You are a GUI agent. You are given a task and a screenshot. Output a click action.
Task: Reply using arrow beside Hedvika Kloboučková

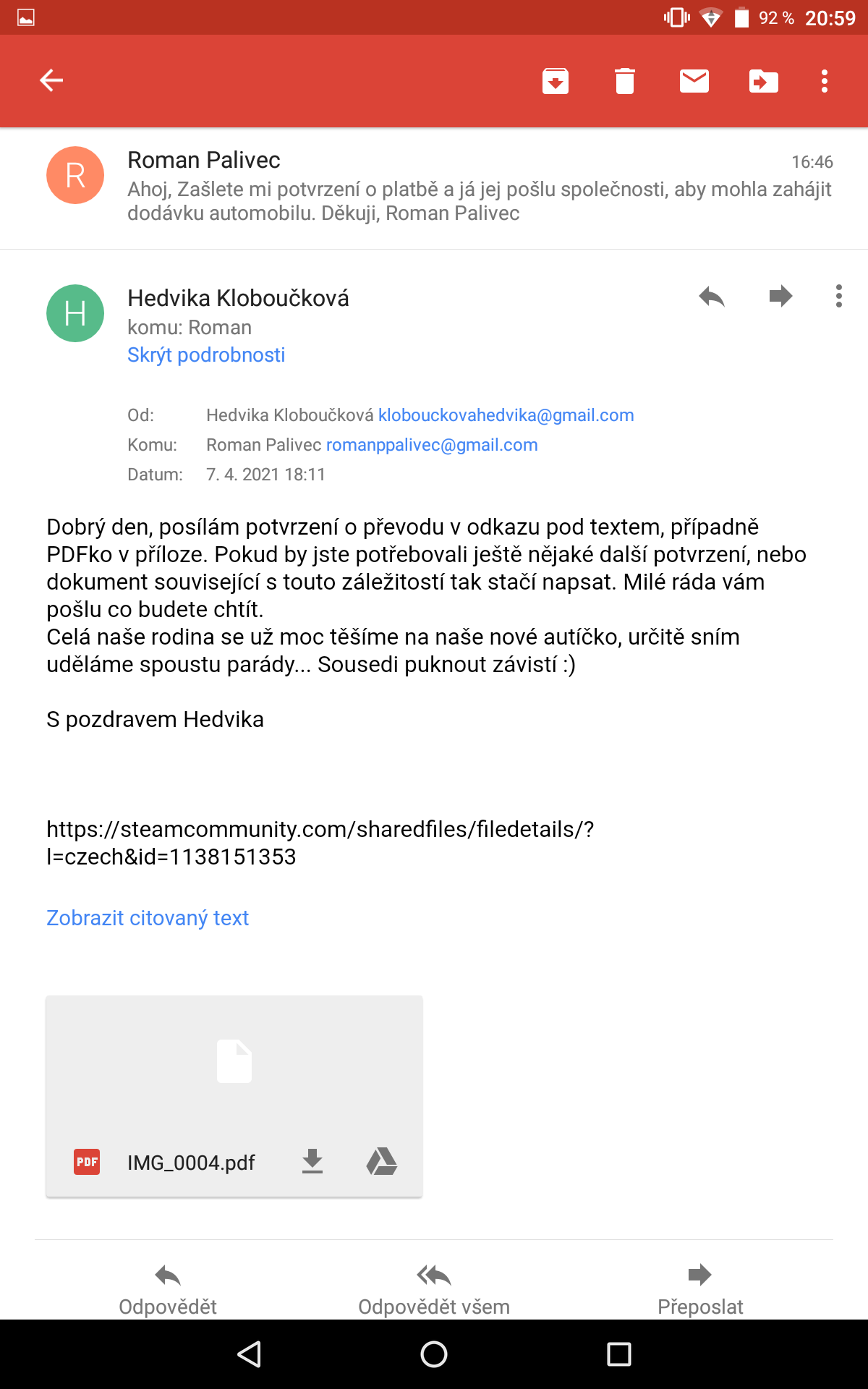pyautogui.click(x=712, y=296)
